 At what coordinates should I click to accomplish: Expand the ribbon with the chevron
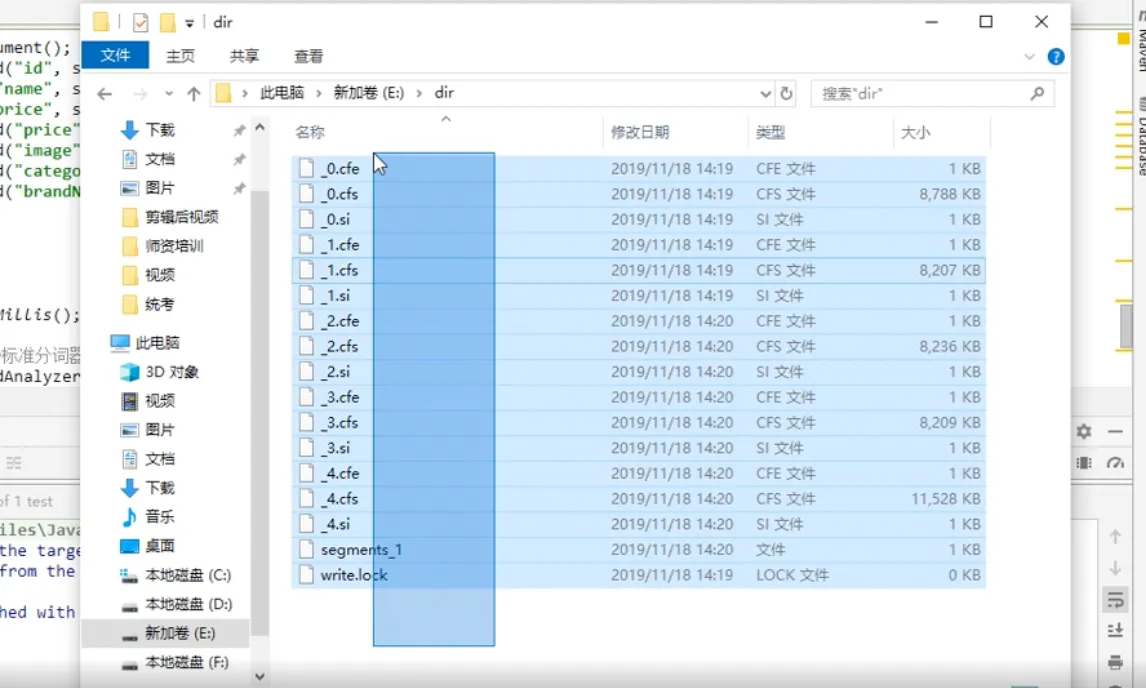pos(1029,56)
